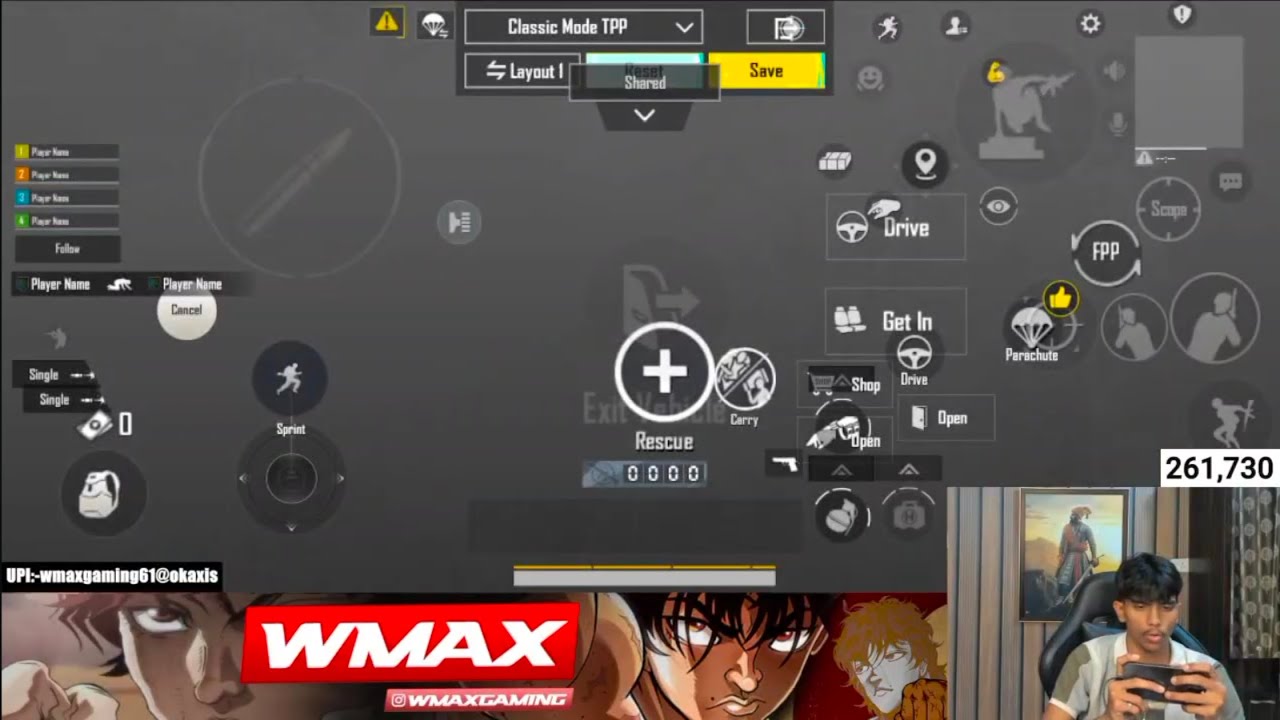This screenshot has width=1280, height=720.
Task: Tap the pistol weapon icon
Action: click(785, 463)
